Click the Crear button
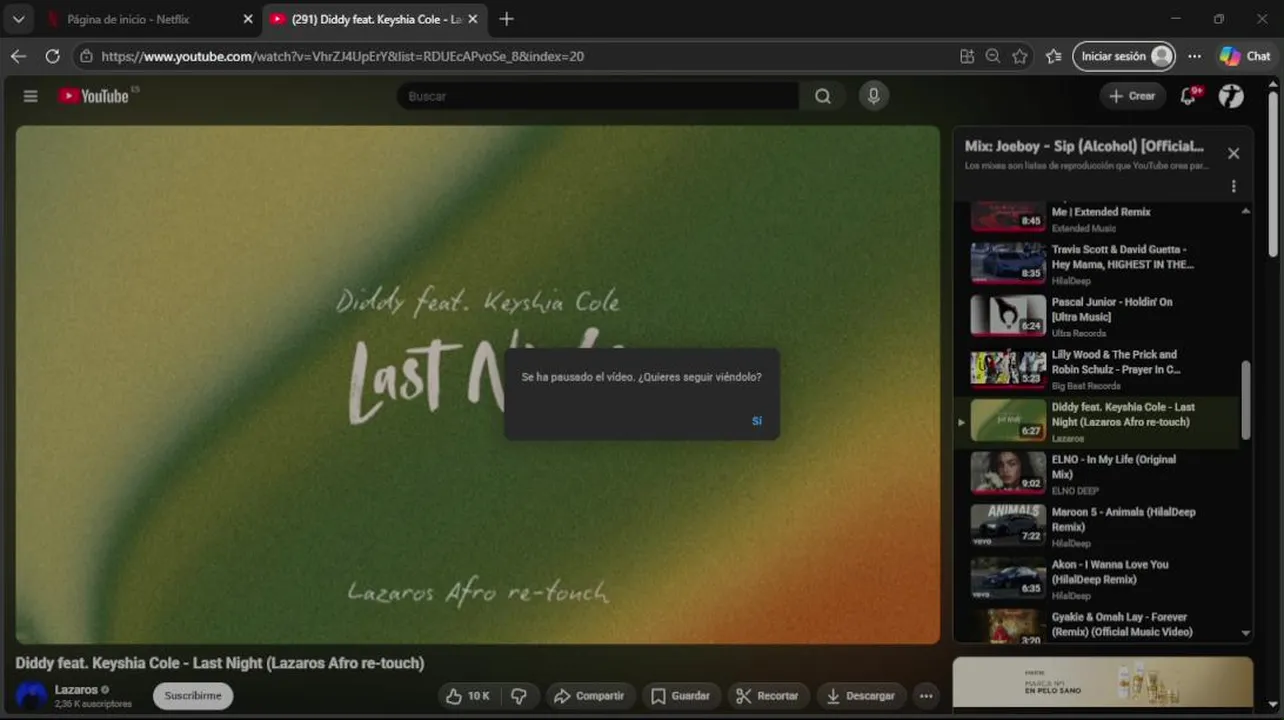 point(1132,96)
